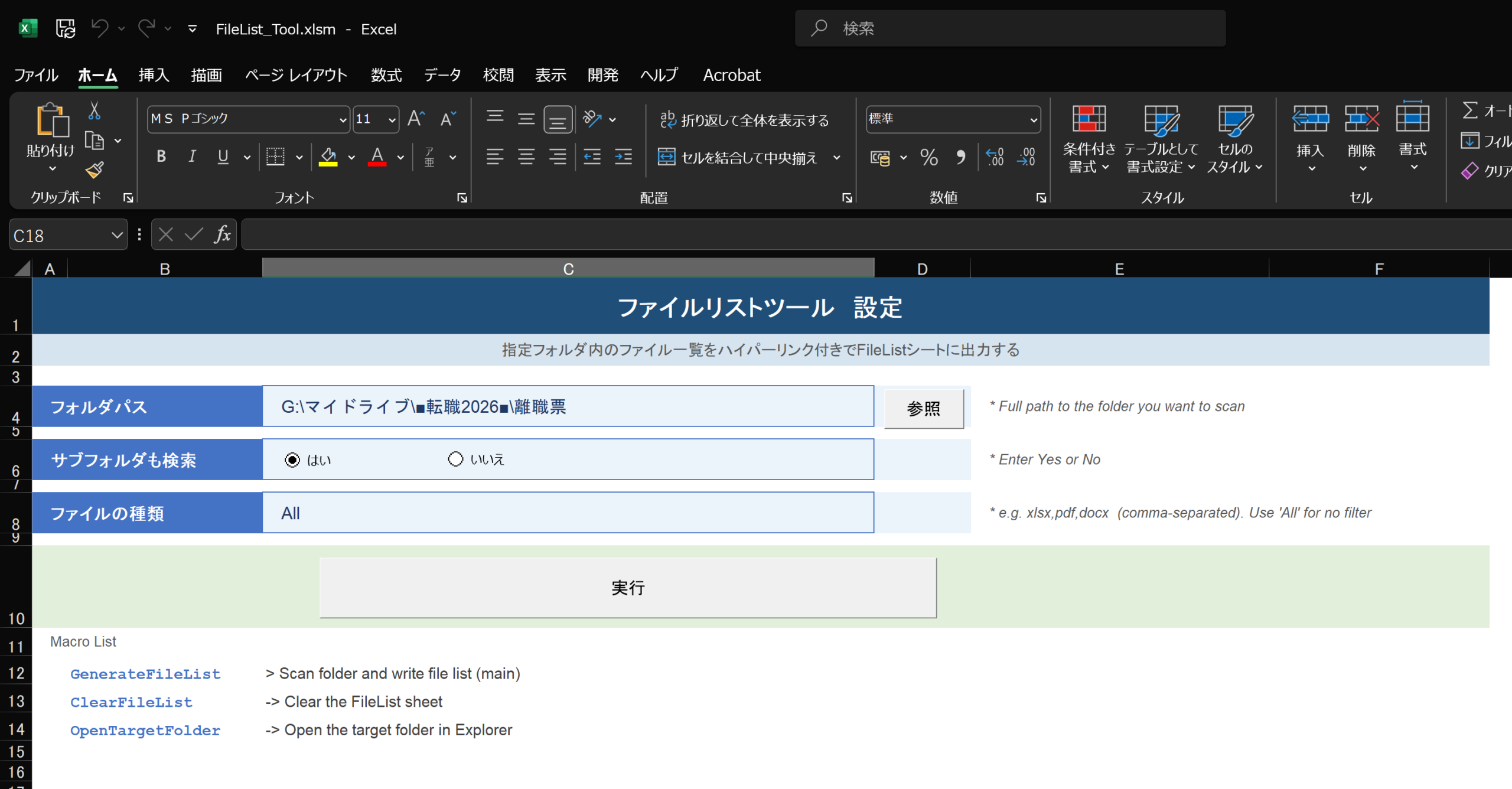
Task: Click the Increase Font Size icon
Action: point(416,119)
